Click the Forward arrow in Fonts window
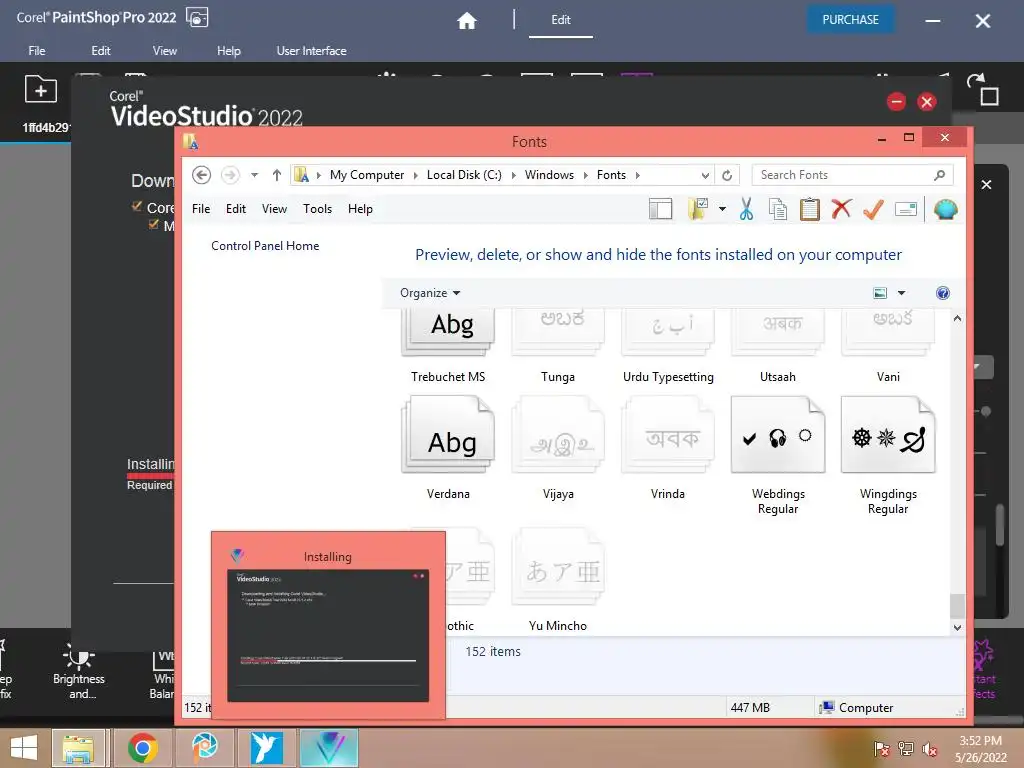This screenshot has width=1024, height=768. tap(230, 175)
